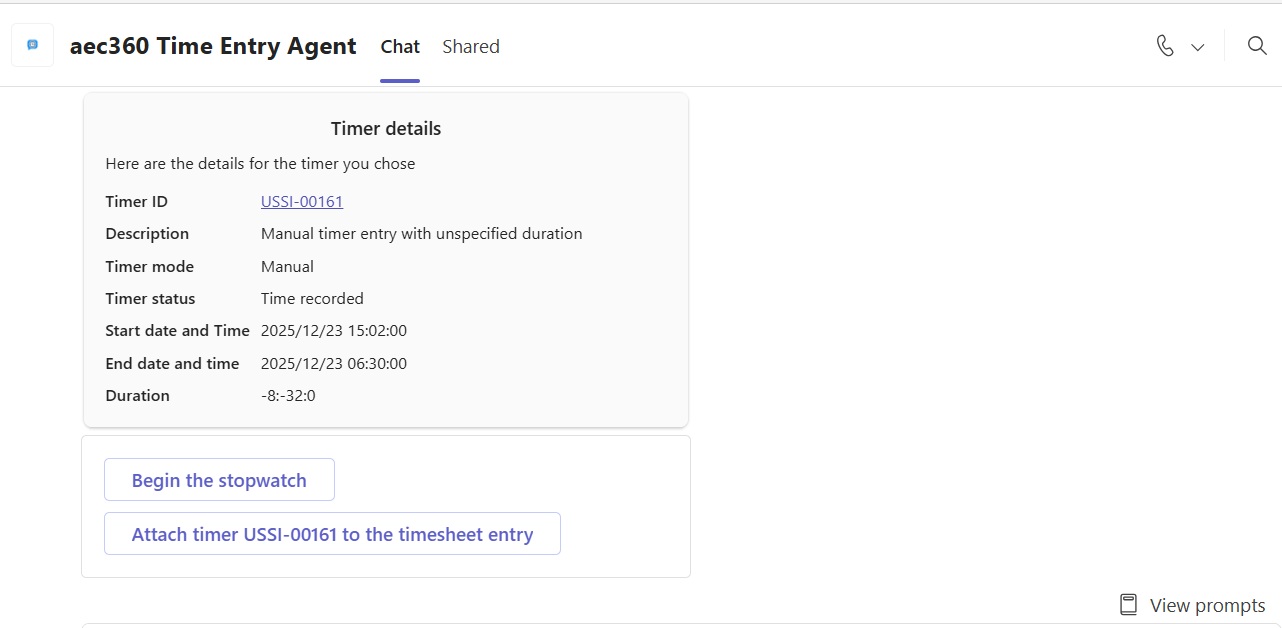Click the aec360 Time Entry Agent title

click(213, 46)
